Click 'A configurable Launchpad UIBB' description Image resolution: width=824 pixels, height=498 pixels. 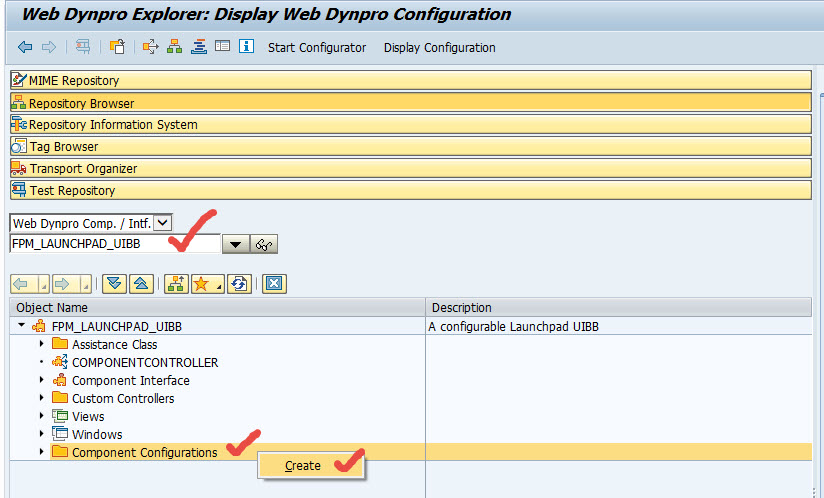pyautogui.click(x=513, y=327)
